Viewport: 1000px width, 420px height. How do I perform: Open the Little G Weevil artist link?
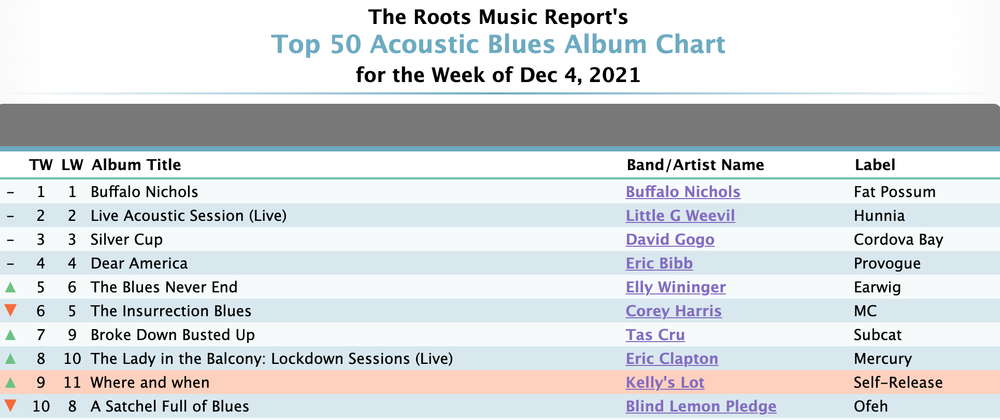[680, 216]
